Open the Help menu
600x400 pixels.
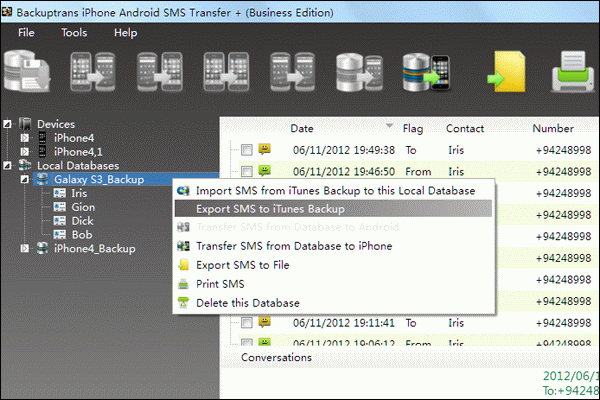126,33
